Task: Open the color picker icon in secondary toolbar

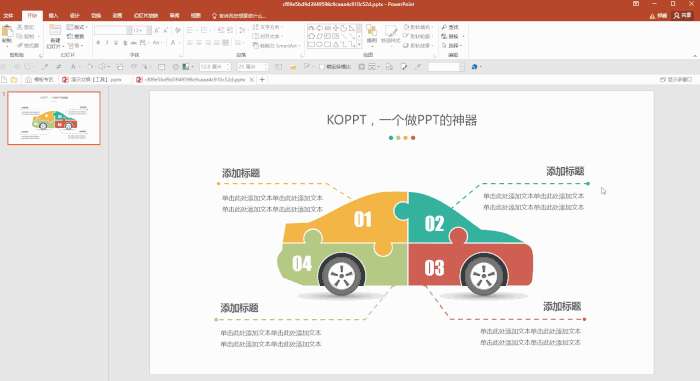Action: click(187, 67)
